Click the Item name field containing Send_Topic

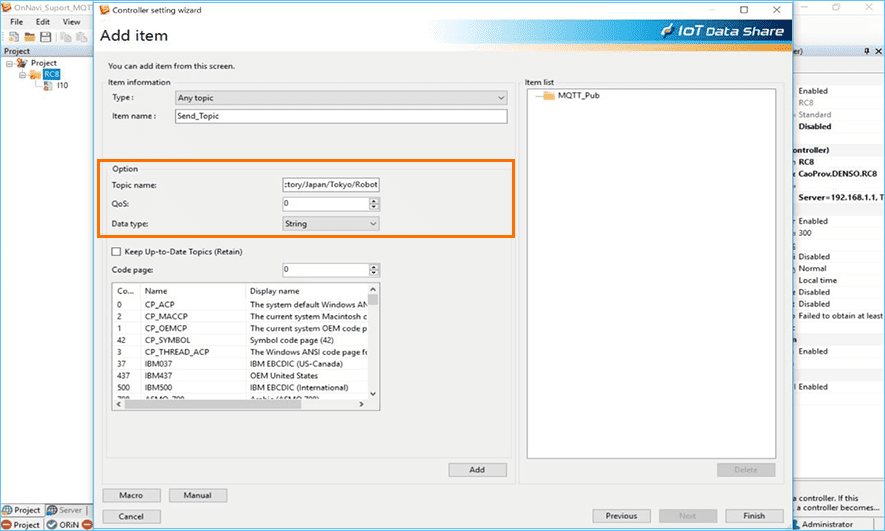341,116
